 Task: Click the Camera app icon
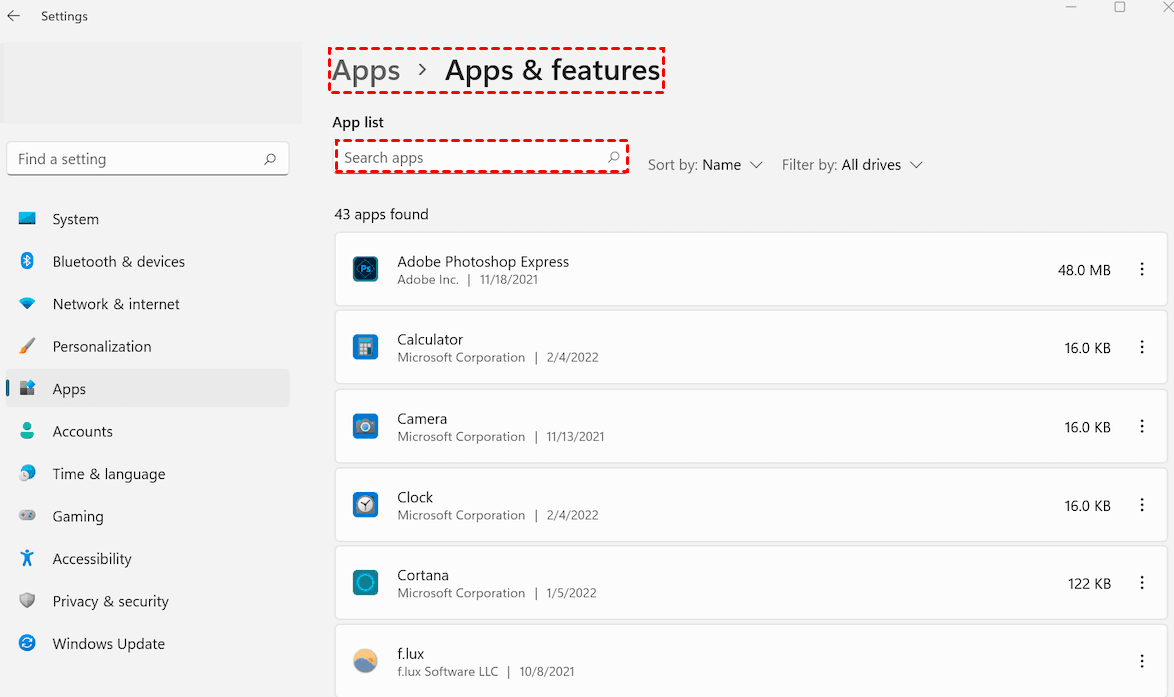[x=365, y=426]
